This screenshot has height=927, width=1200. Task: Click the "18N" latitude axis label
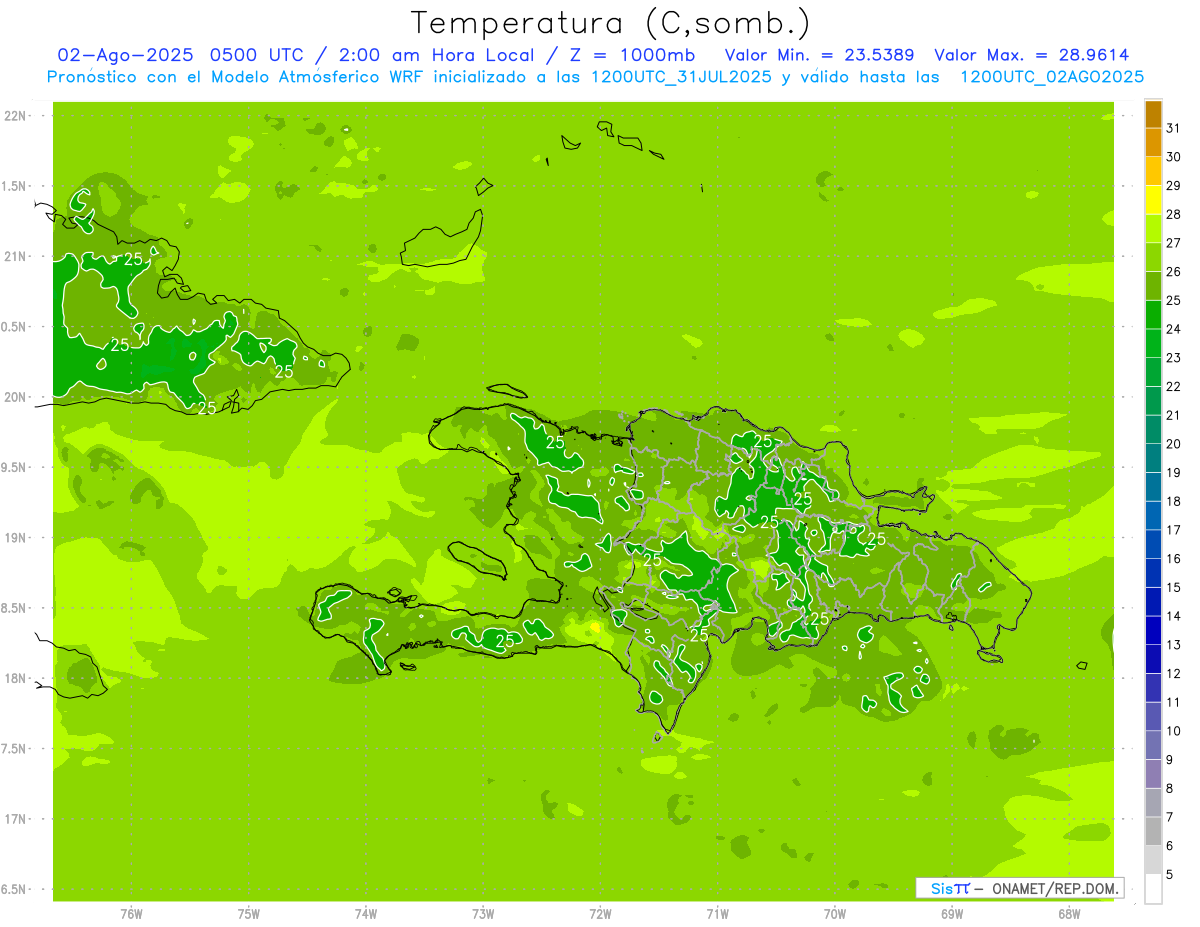tap(16, 678)
